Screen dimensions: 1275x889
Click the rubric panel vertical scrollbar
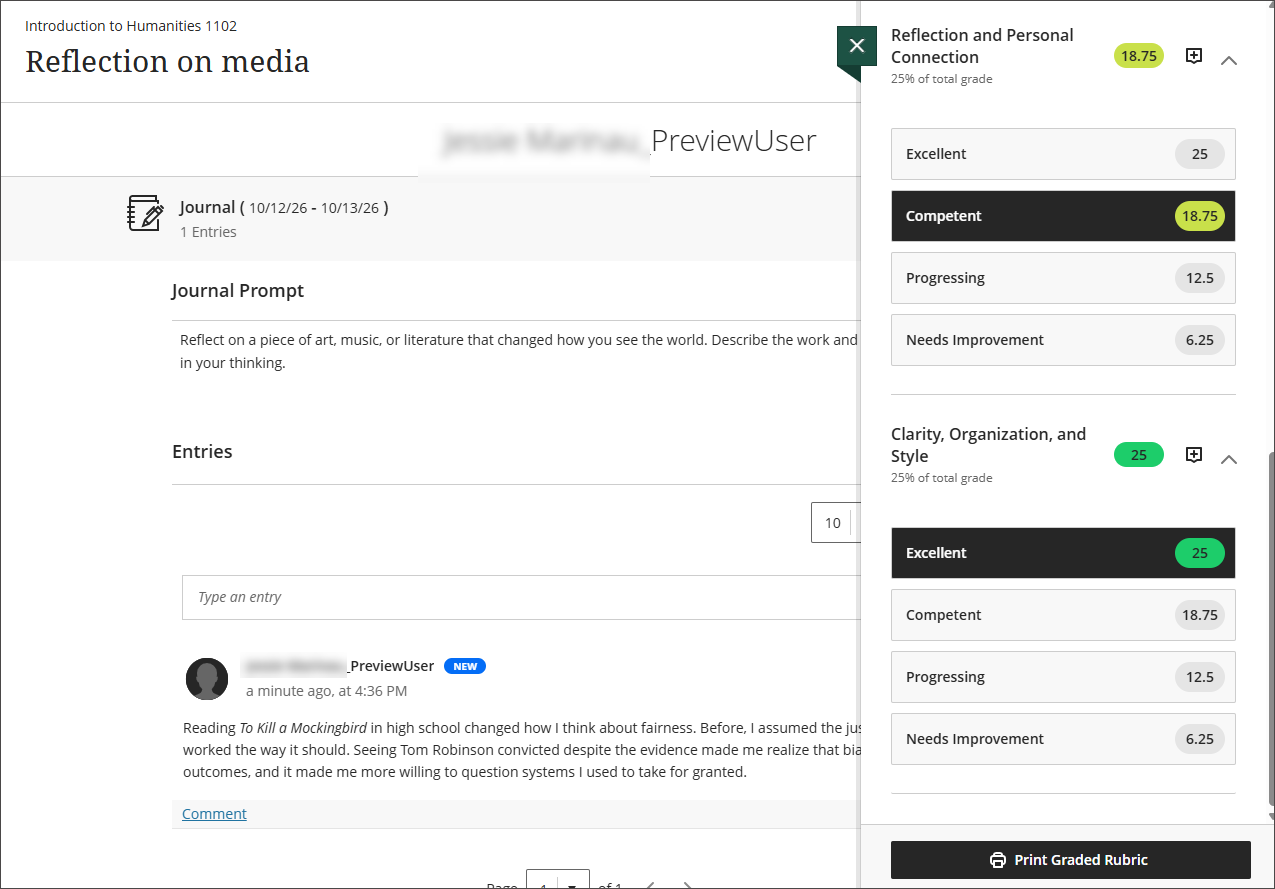pos(1270,630)
